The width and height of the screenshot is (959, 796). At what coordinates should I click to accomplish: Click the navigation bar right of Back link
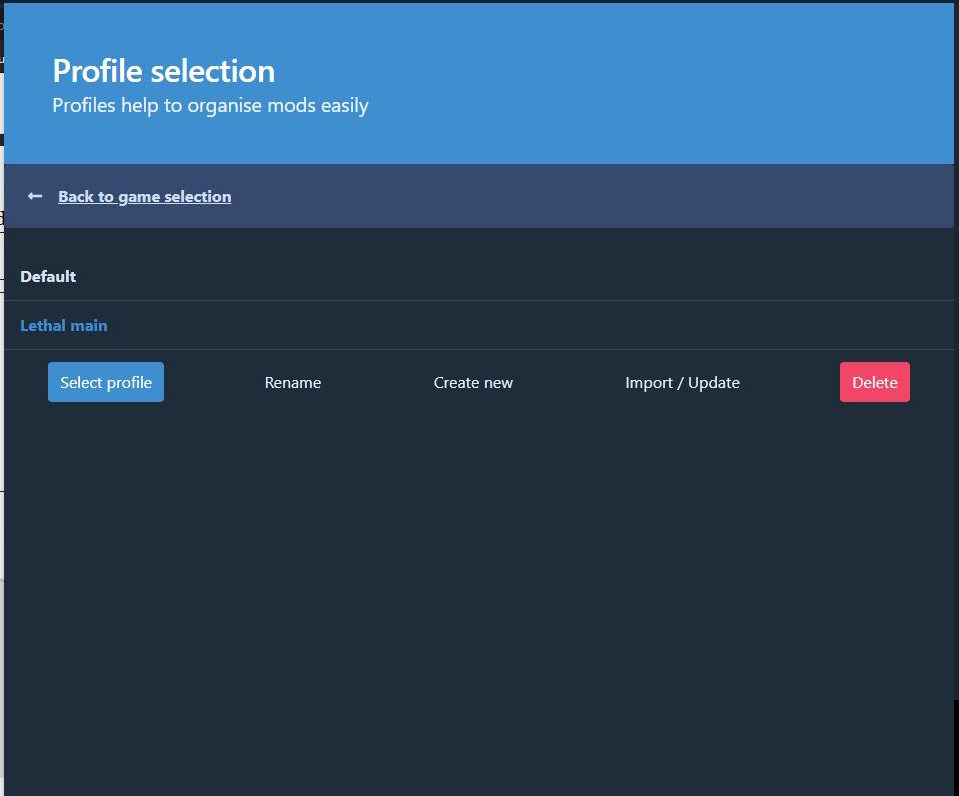pyautogui.click(x=600, y=197)
